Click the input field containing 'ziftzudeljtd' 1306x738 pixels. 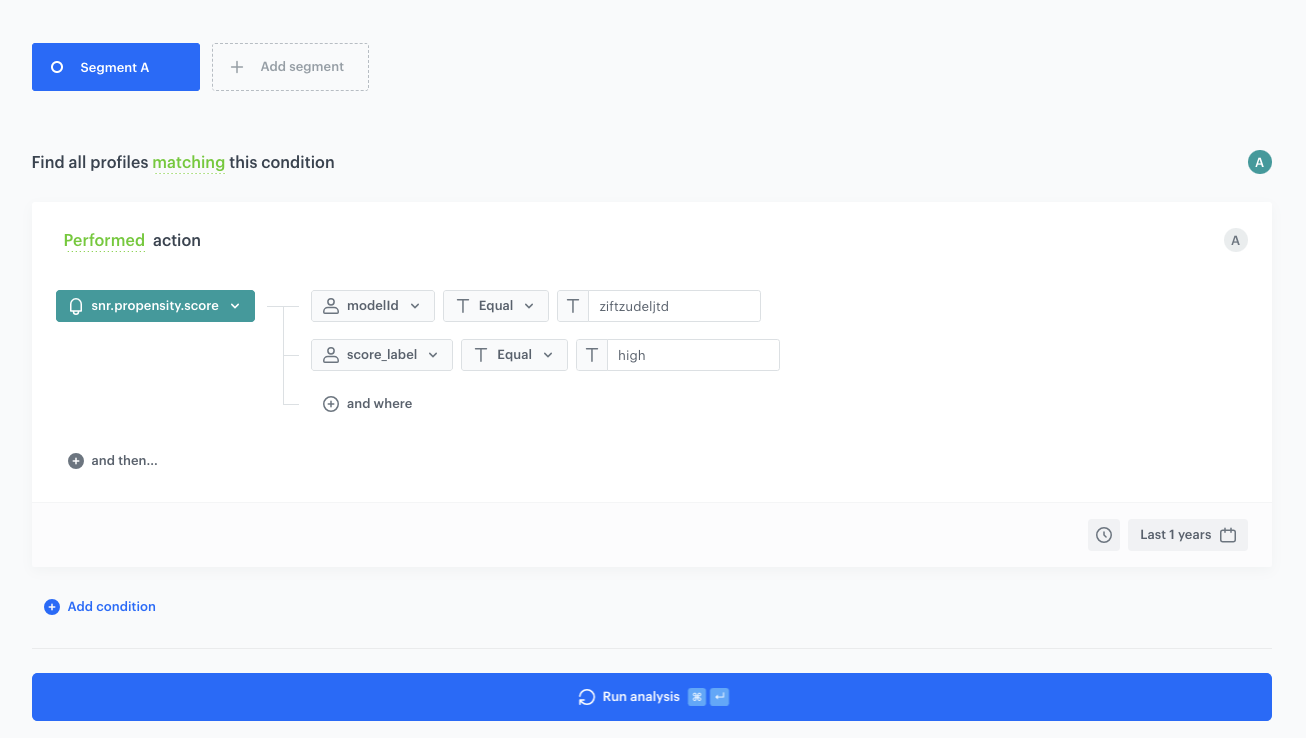pos(673,306)
